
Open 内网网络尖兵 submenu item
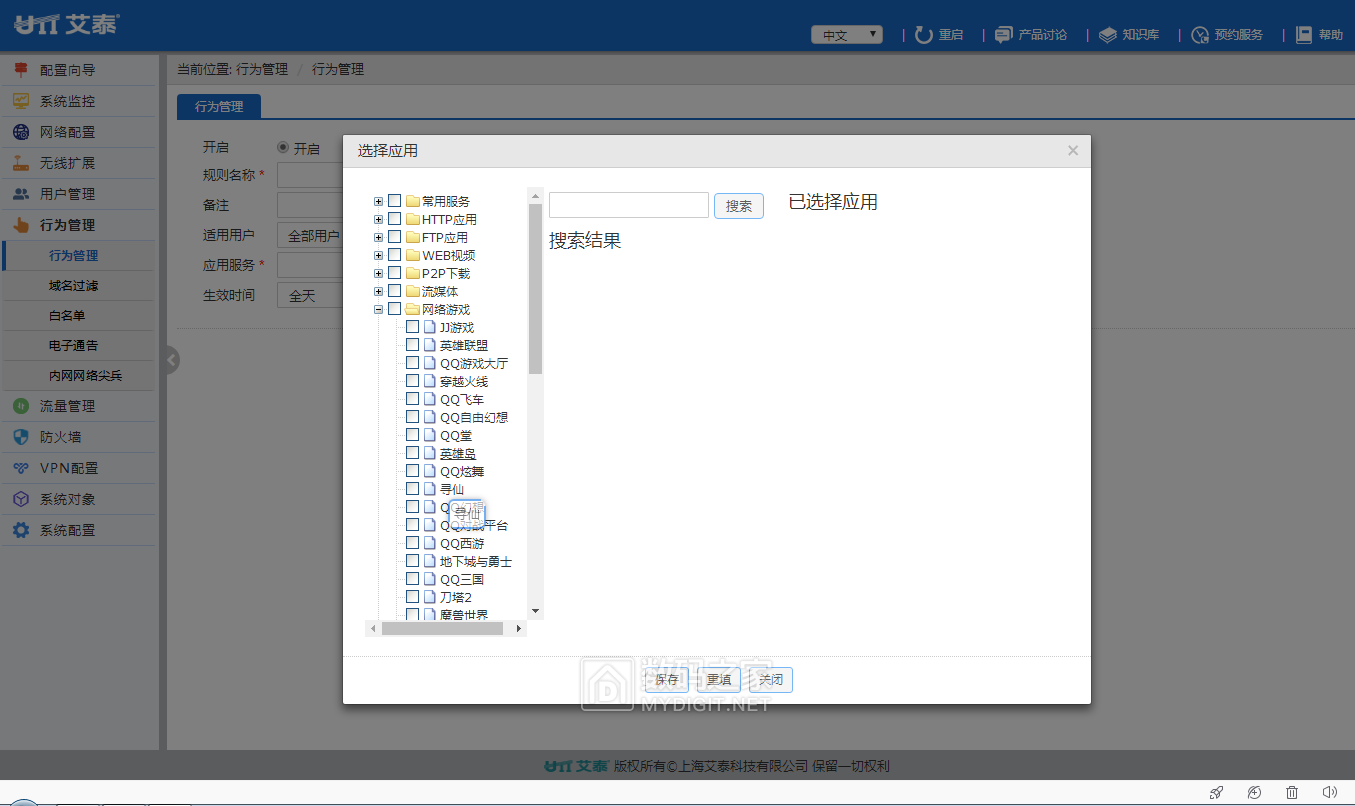point(86,376)
